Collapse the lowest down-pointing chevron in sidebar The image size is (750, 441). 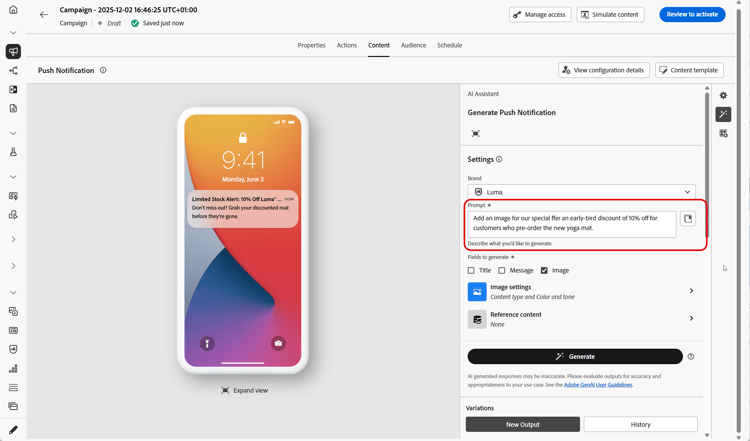click(13, 293)
